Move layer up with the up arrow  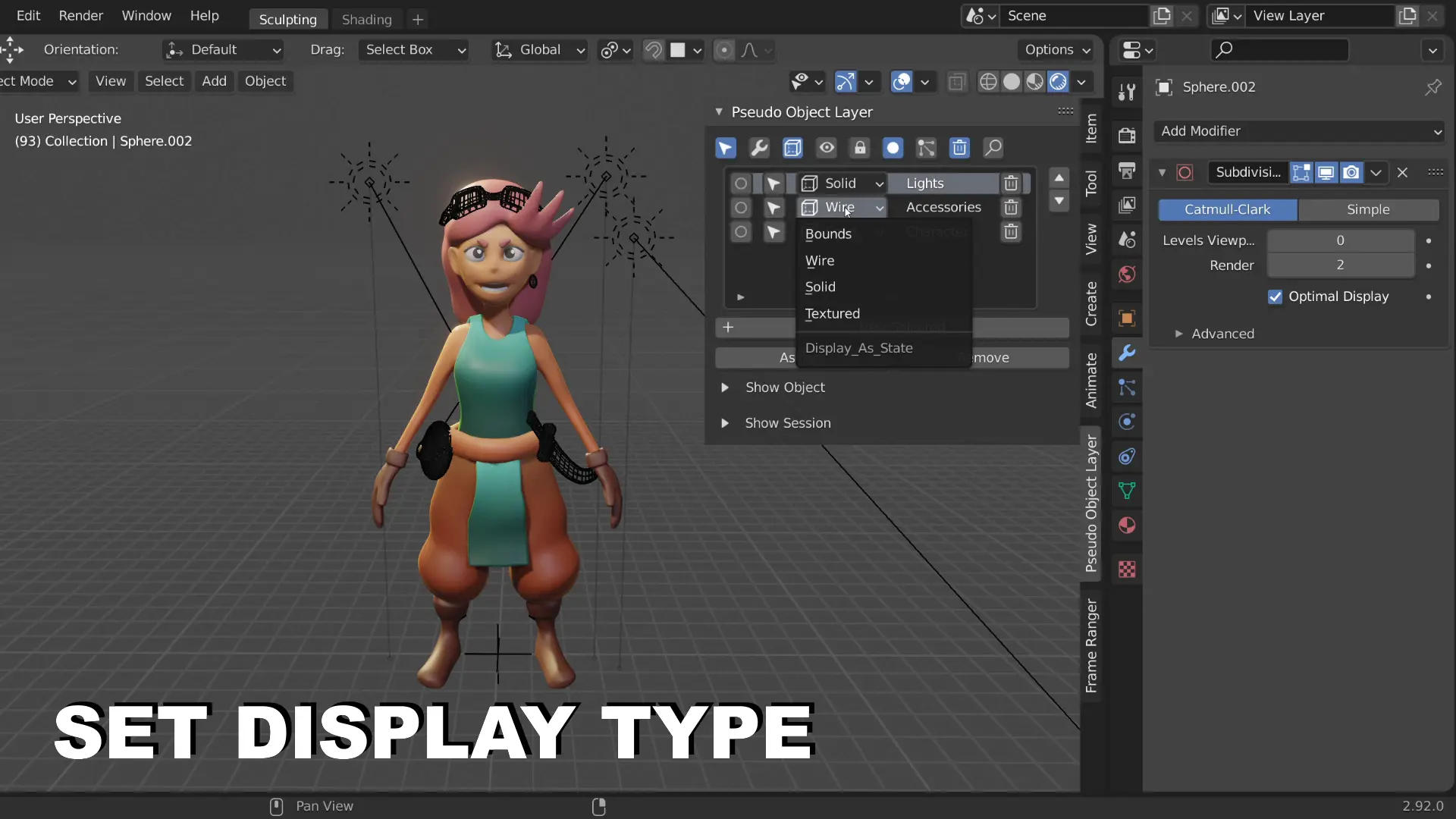pos(1059,178)
